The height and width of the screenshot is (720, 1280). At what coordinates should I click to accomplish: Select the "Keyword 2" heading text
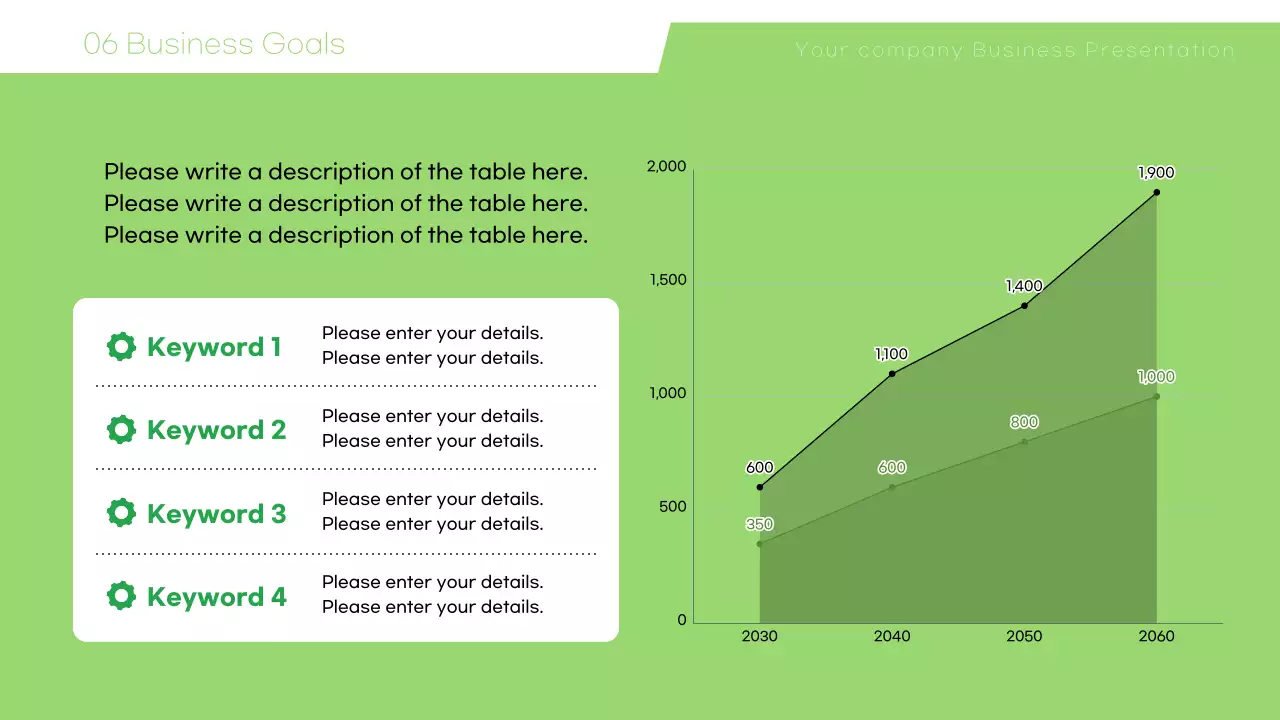[216, 430]
